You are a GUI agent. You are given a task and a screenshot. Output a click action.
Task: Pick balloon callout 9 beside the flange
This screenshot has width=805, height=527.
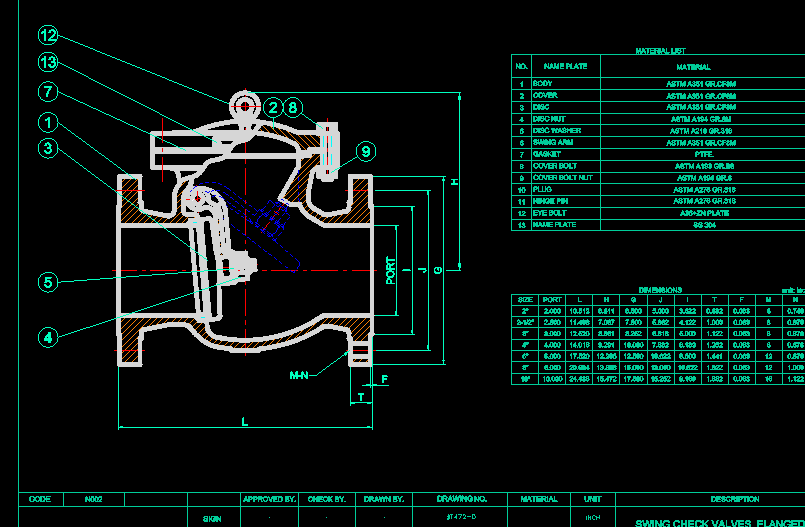366,151
